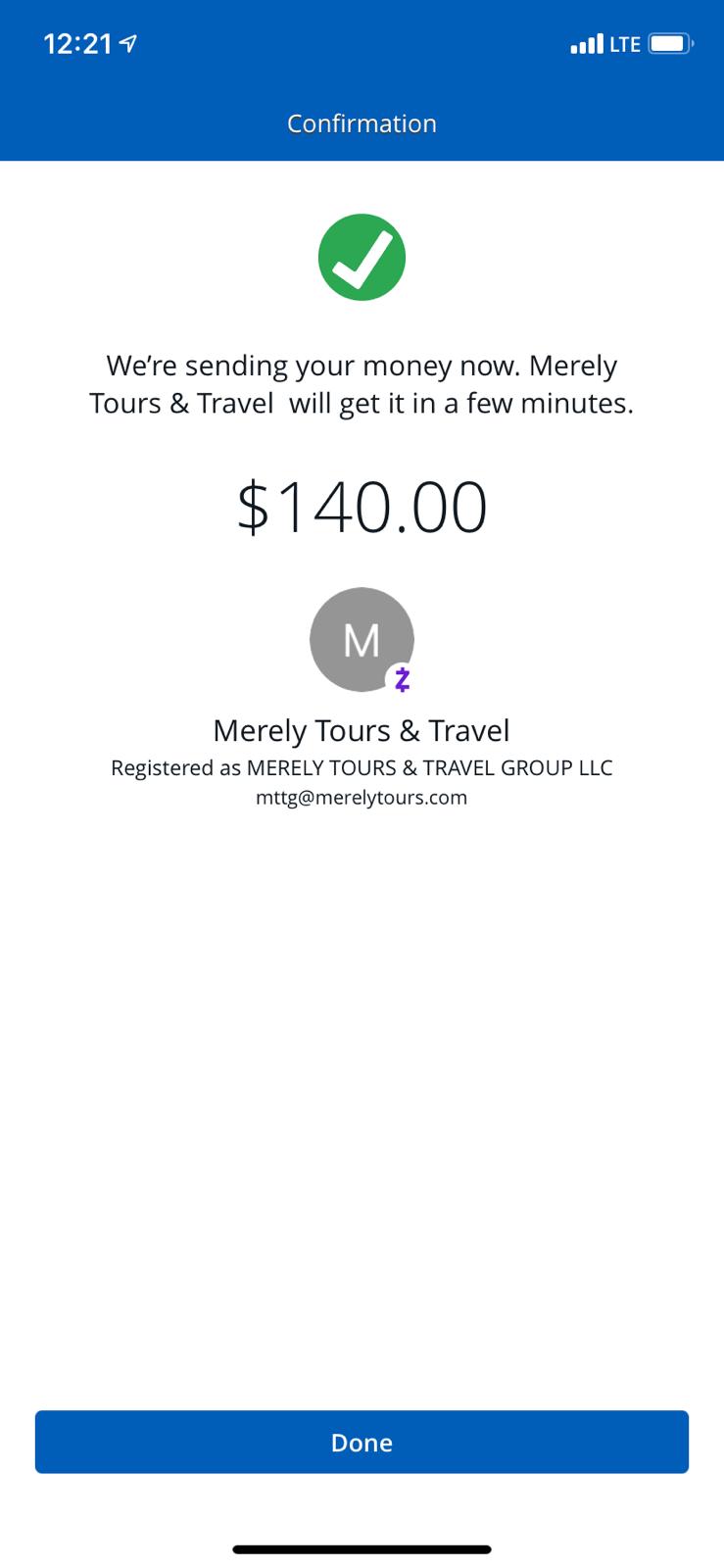Tap the will get it in minutes text
The width and height of the screenshot is (724, 1568).
pos(461,403)
